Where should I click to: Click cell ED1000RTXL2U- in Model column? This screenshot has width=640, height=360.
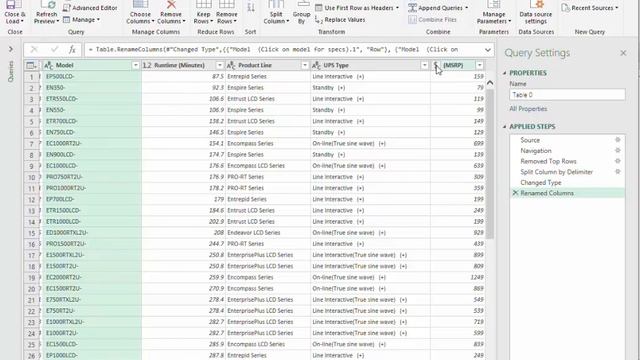91,233
